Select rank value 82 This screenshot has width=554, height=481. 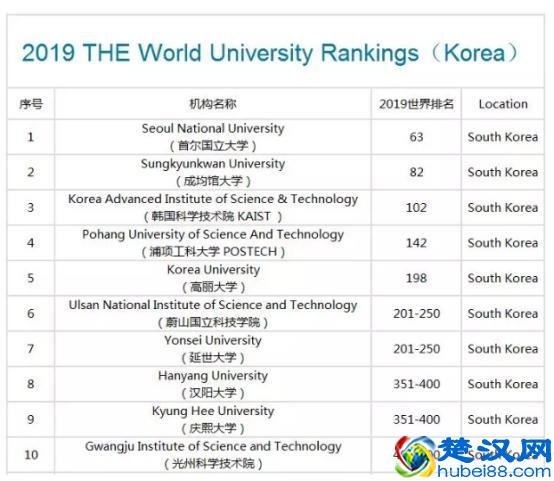click(x=416, y=172)
